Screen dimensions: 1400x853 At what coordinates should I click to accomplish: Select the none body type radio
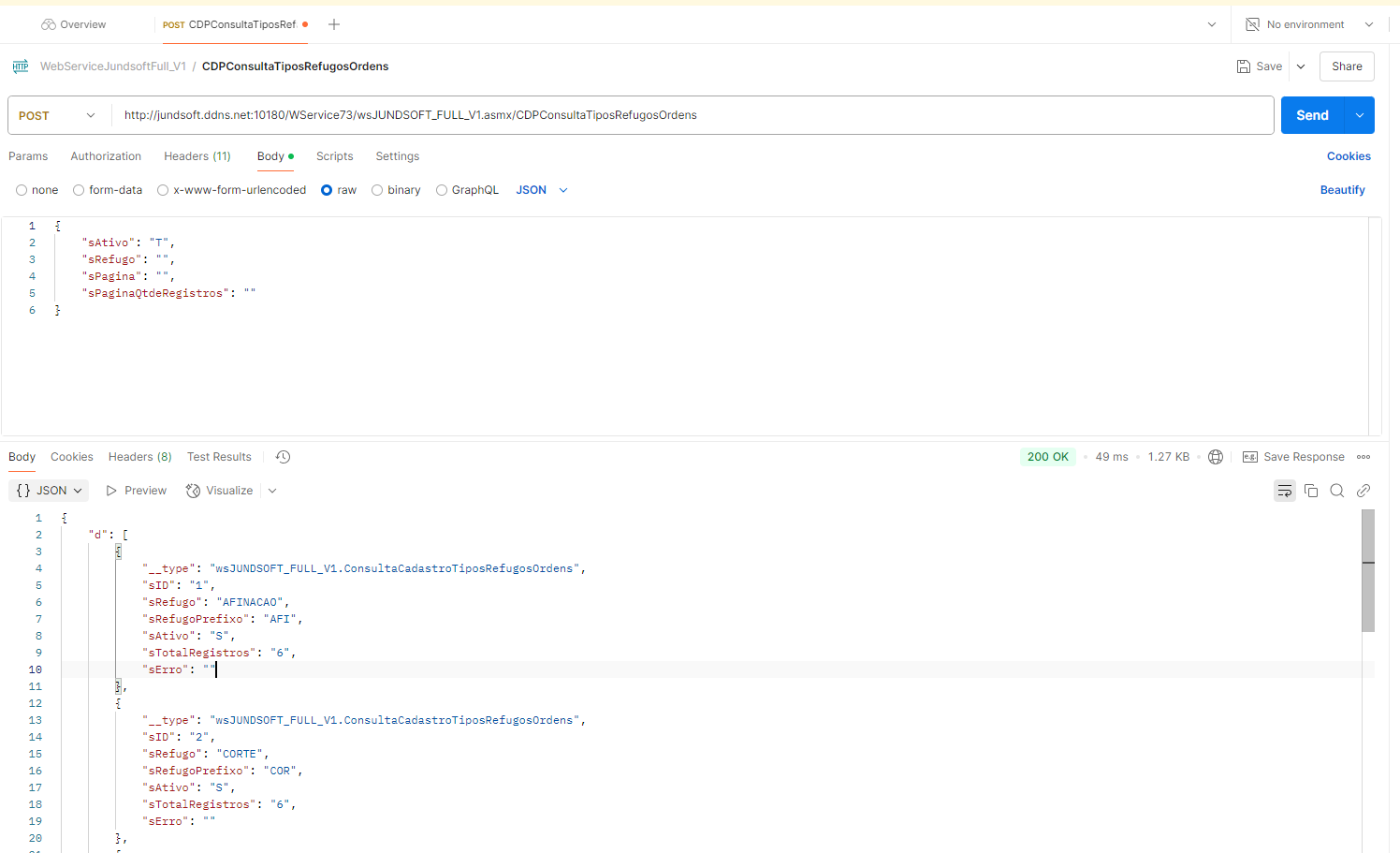22,190
